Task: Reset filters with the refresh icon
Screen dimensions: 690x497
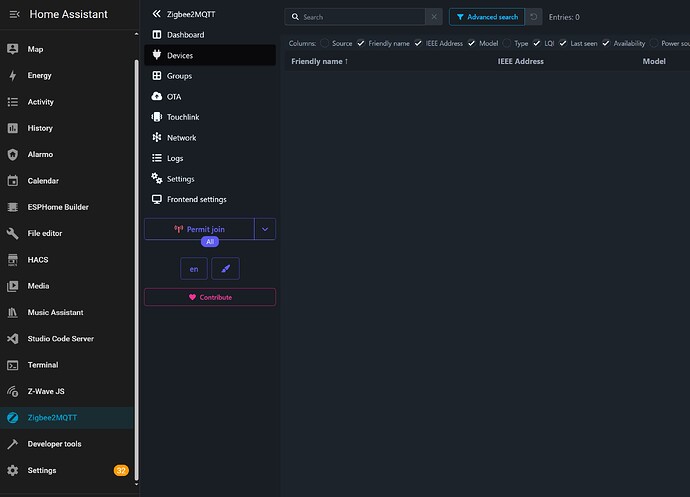Action: 533,17
